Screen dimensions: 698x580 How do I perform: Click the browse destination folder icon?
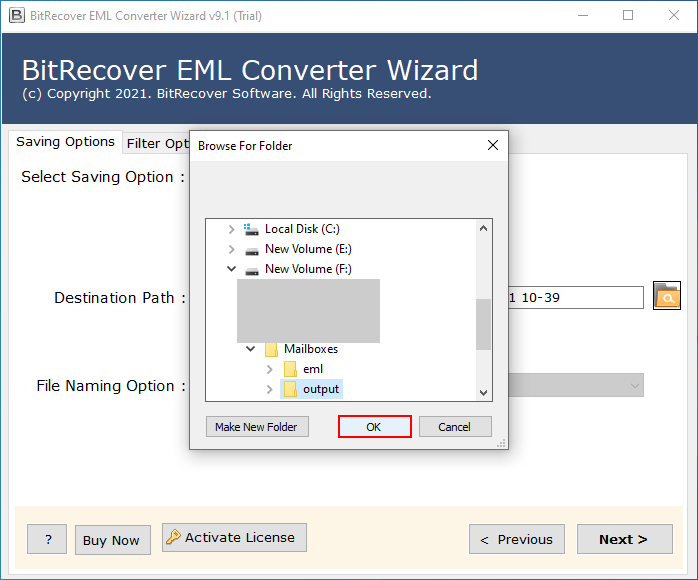point(666,296)
